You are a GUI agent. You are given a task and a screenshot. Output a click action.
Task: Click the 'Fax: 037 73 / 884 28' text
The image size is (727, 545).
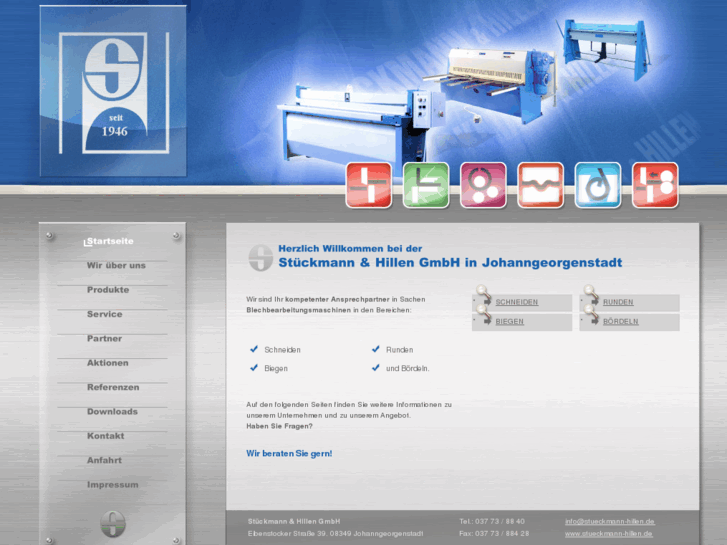tap(494, 534)
